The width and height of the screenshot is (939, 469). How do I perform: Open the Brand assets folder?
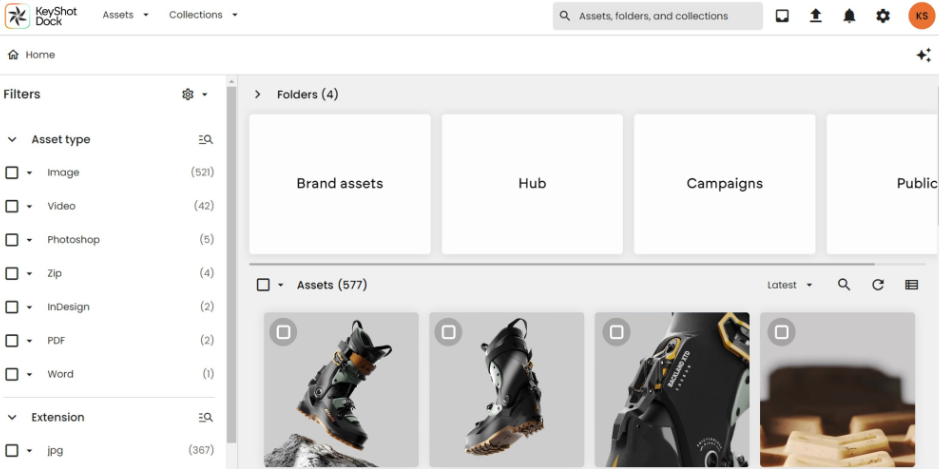pyautogui.click(x=340, y=184)
